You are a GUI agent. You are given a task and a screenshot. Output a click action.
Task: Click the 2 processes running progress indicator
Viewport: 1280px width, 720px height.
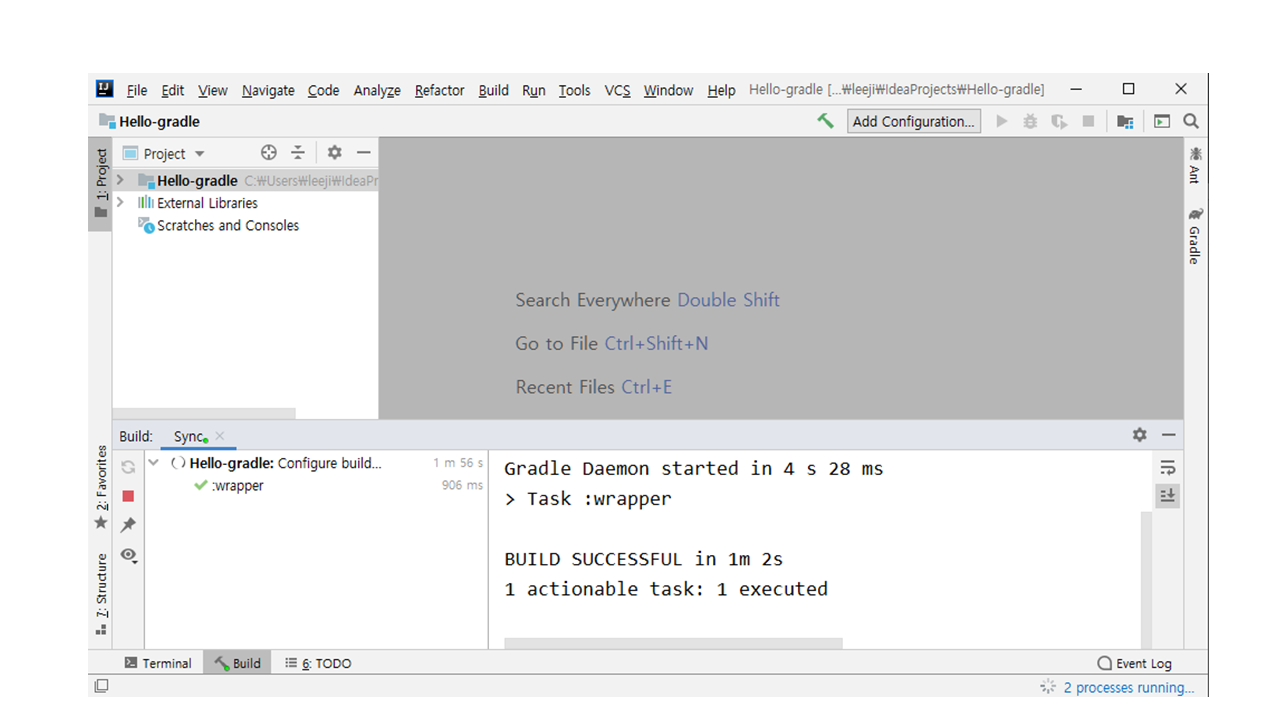[1127, 687]
